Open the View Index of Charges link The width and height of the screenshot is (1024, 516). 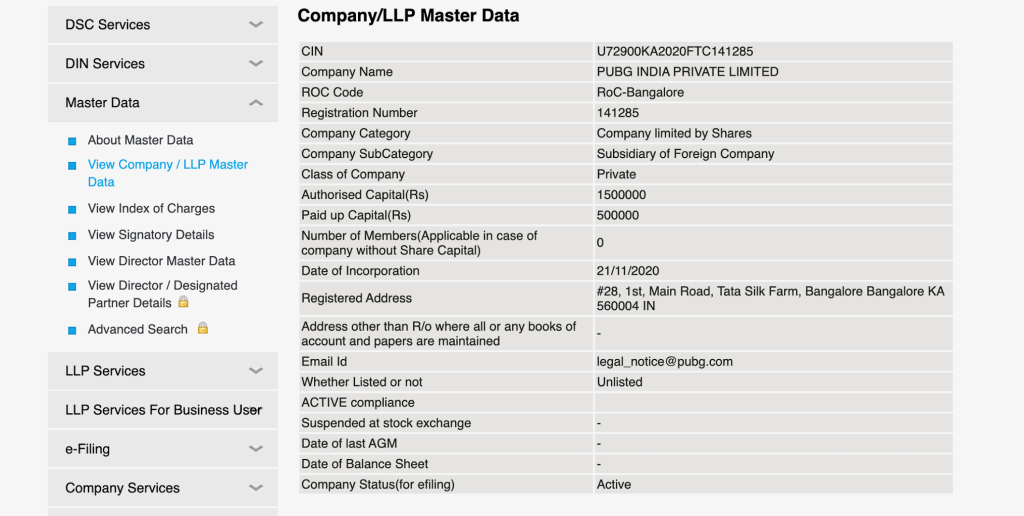coord(151,208)
